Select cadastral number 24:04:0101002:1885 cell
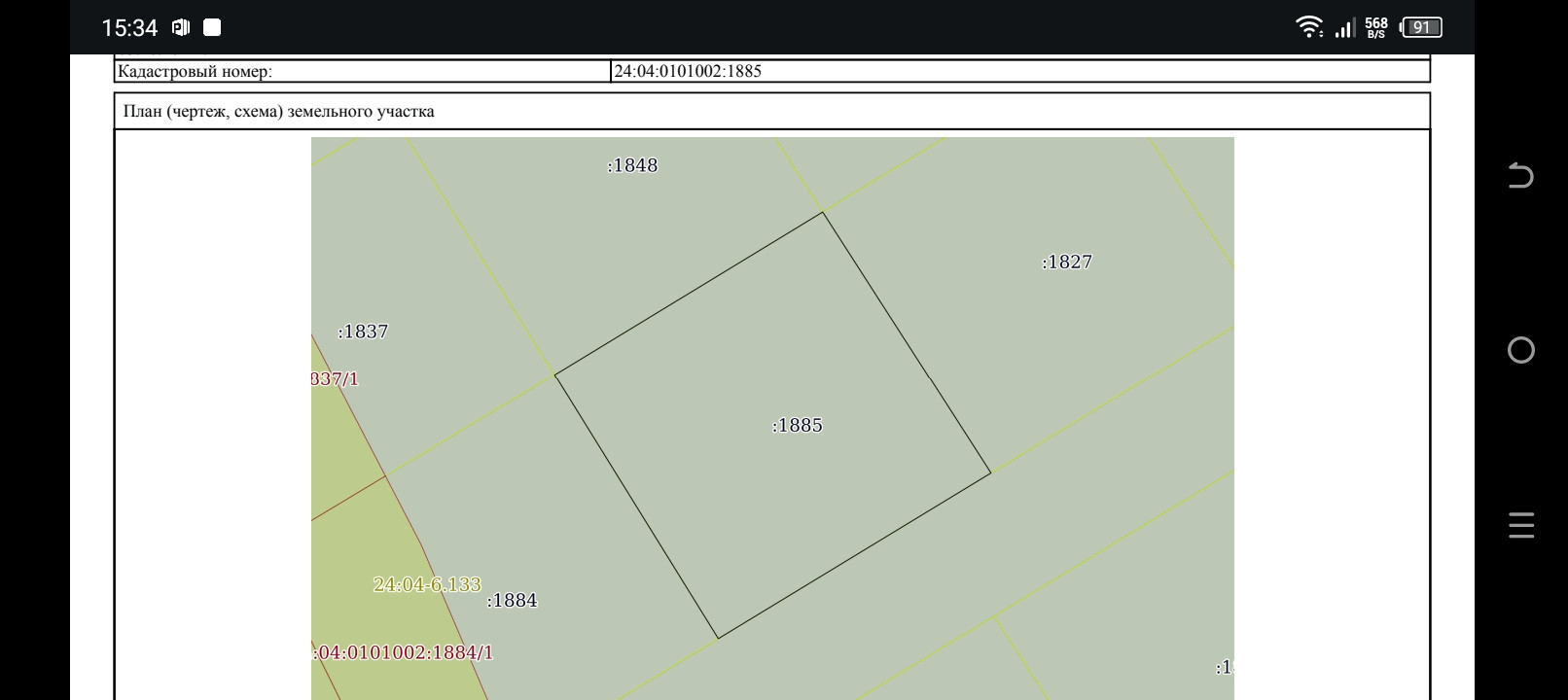1568x700 pixels. pyautogui.click(x=1020, y=71)
